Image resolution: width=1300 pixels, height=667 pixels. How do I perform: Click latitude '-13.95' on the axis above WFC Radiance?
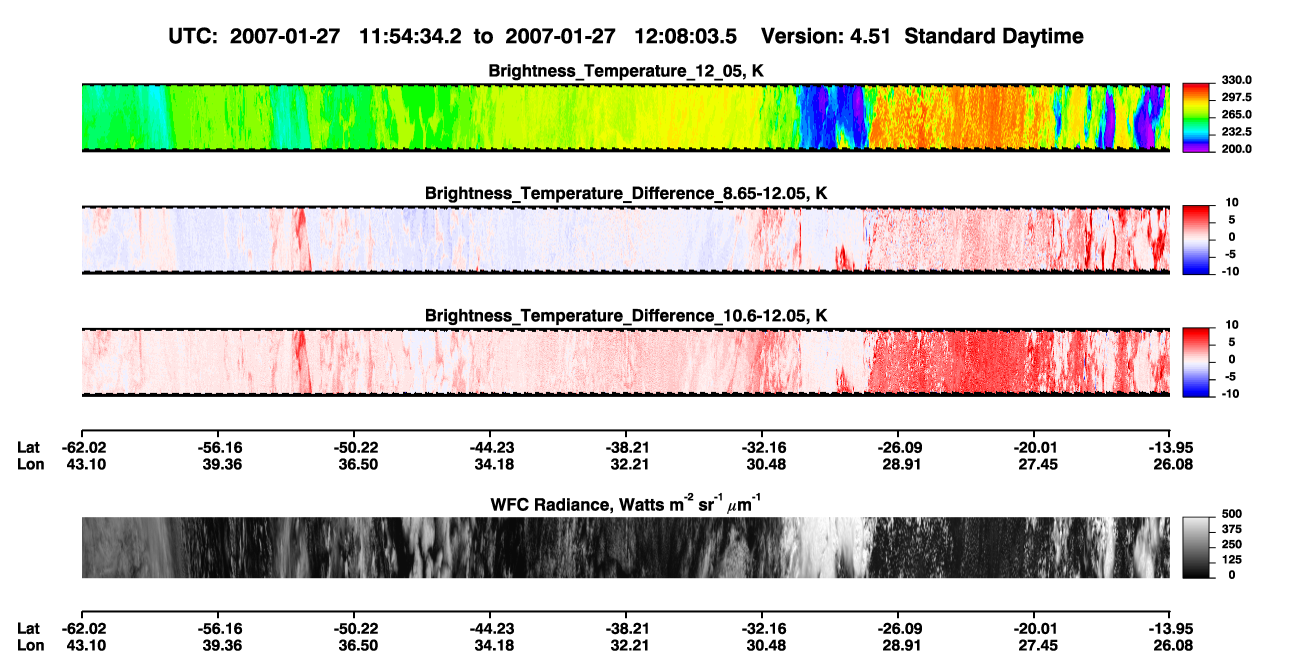click(x=1170, y=447)
